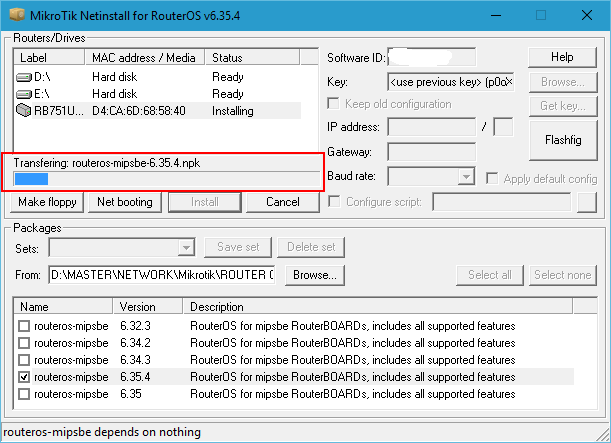611x443 pixels.
Task: Uncheck routeros-mipsbe 6.35.4 package
Action: click(x=24, y=377)
